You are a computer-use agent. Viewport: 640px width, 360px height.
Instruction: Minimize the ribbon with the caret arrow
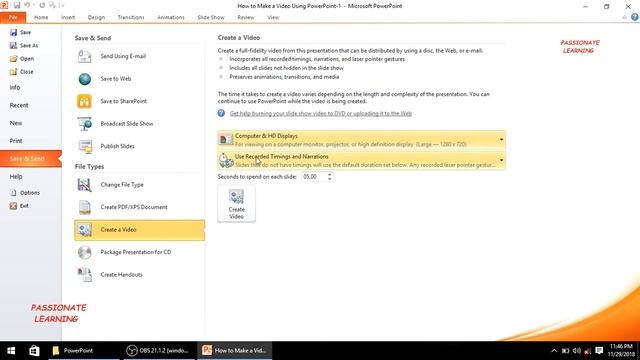point(624,18)
